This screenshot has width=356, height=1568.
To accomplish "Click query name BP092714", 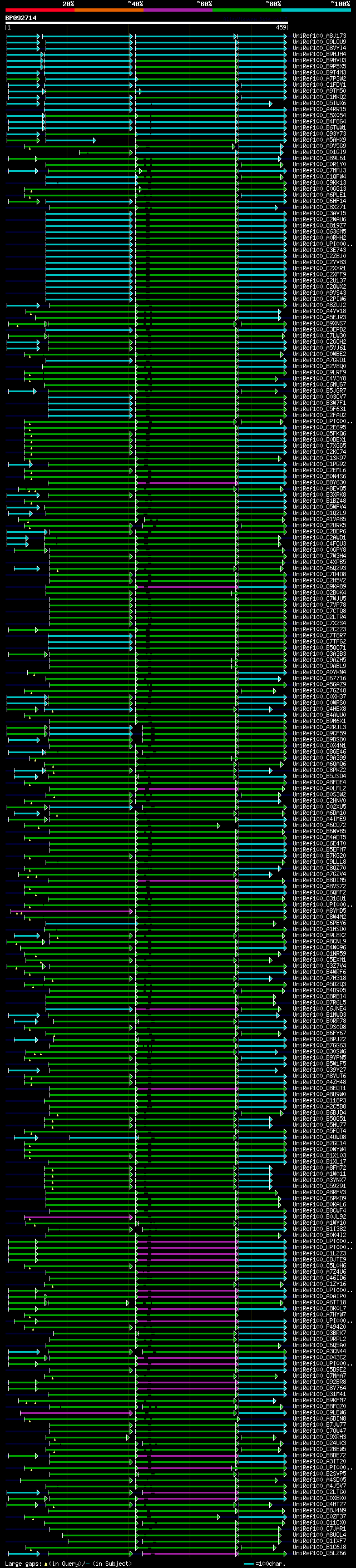I will 21,18.
